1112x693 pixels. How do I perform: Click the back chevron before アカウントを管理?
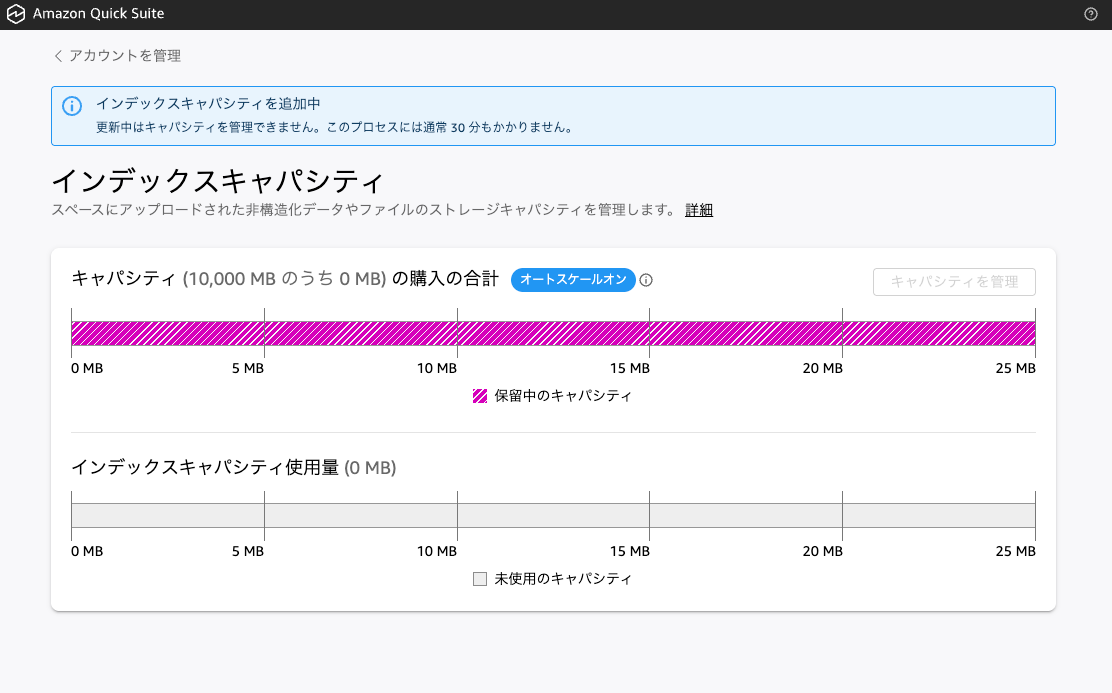tap(58, 56)
